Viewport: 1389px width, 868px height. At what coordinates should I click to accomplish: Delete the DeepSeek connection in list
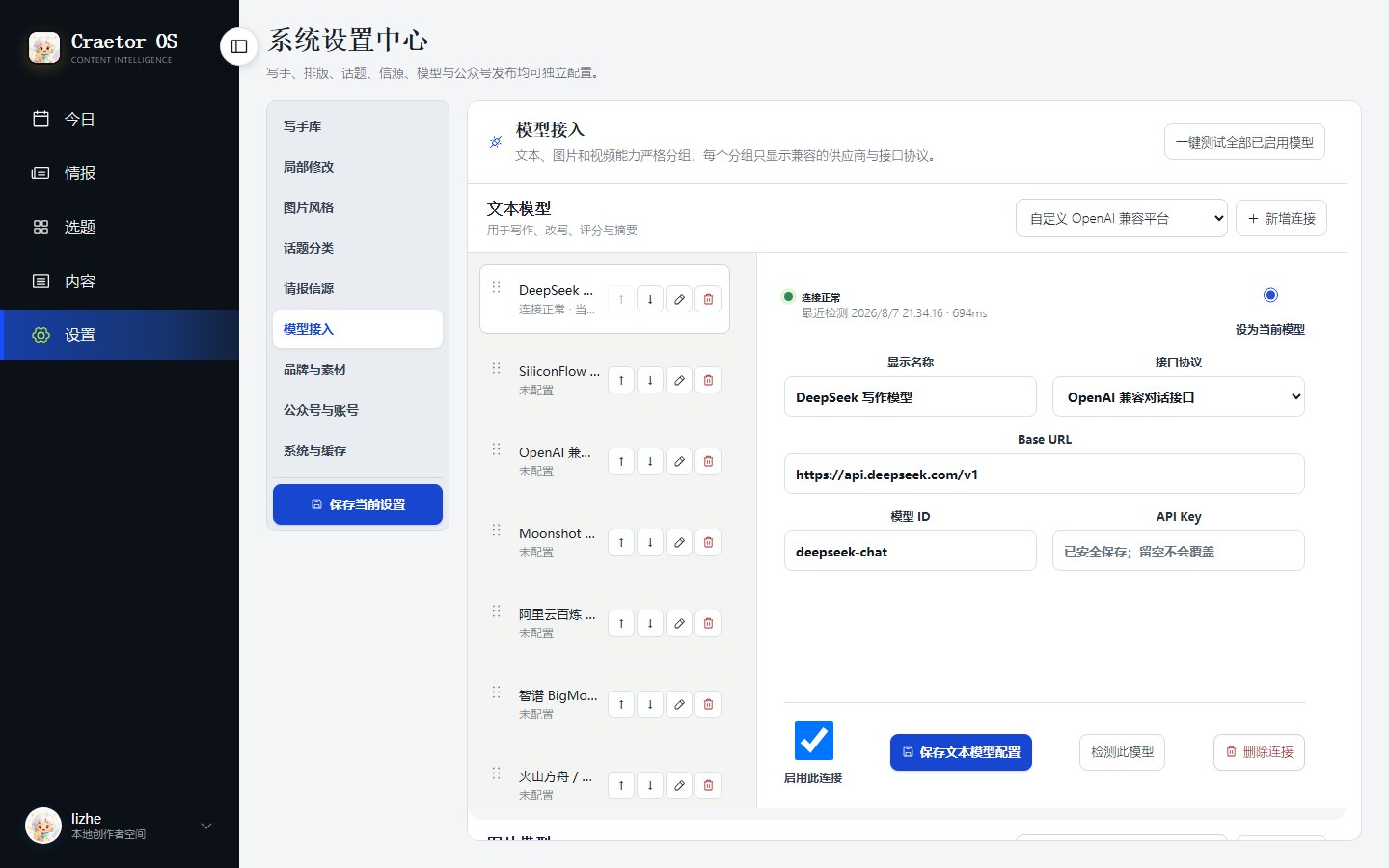(x=708, y=299)
